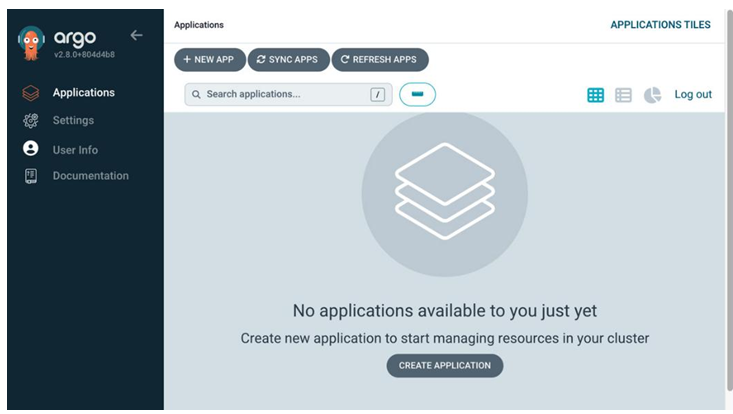Click the argo wordmark text
Viewport: 733px width, 414px height.
(x=75, y=38)
